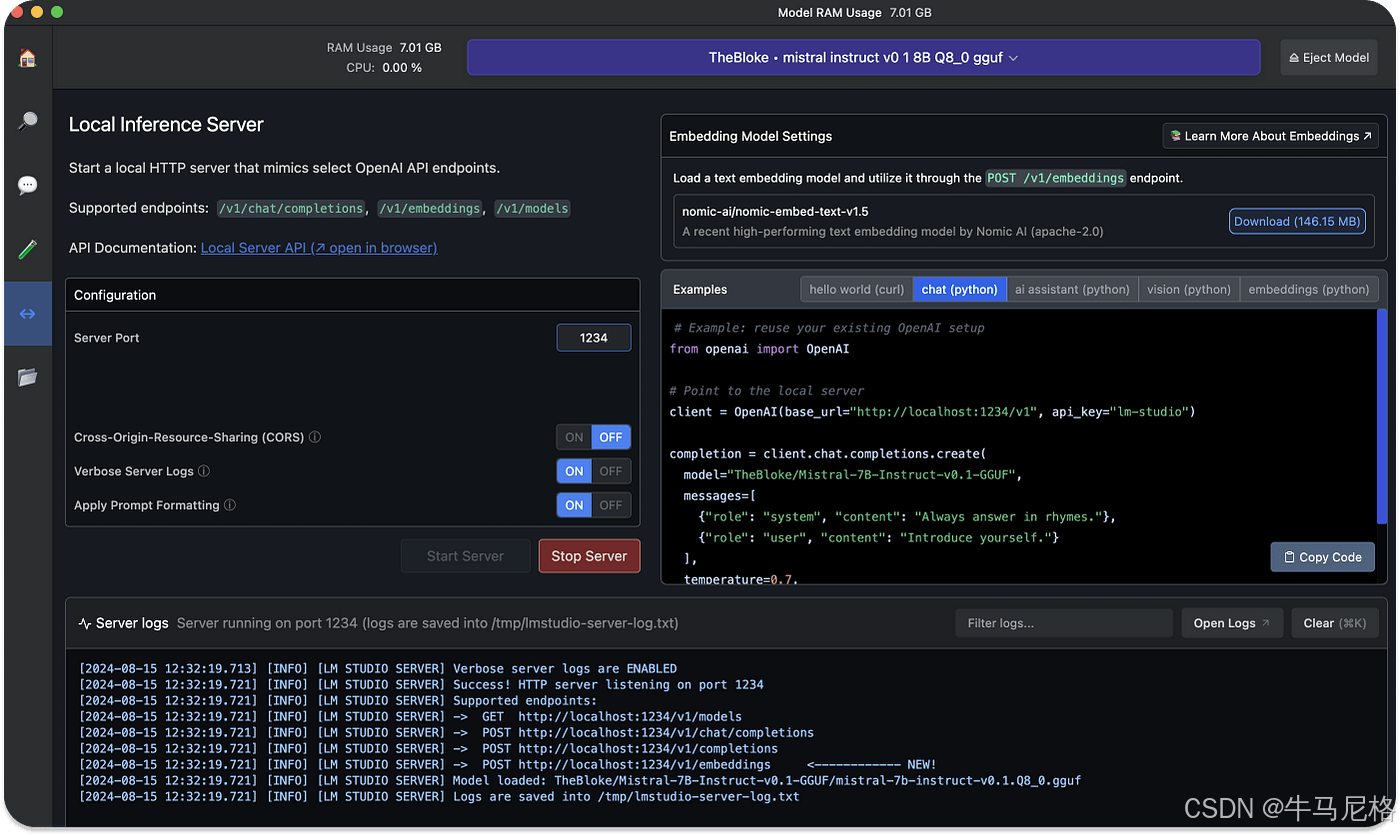Switch to ai assistant (python) example tab
Viewport: 1400px width, 835px height.
pyautogui.click(x=1072, y=289)
